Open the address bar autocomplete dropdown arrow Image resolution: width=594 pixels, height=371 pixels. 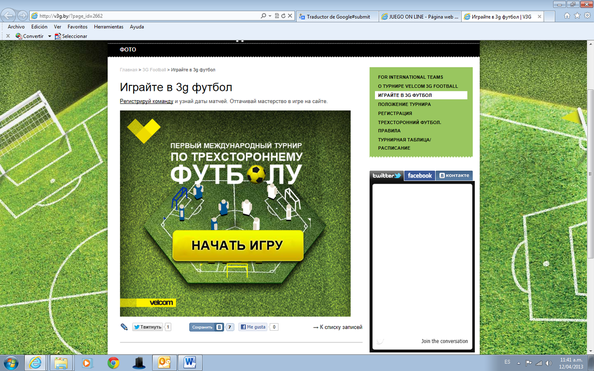coord(270,16)
